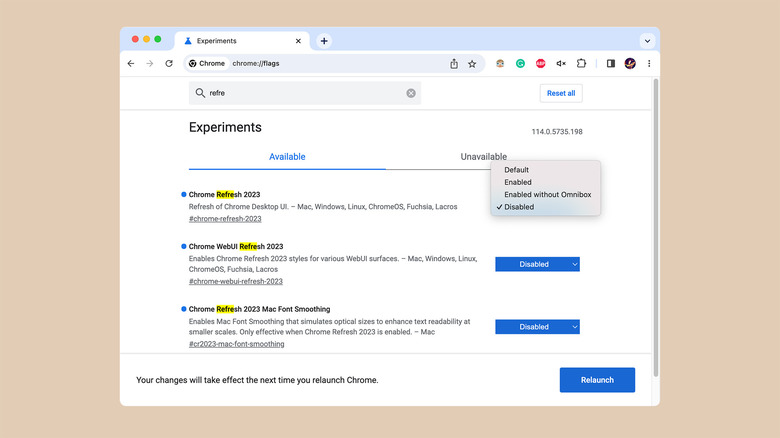Viewport: 780px width, 438px height.
Task: Expand the tab search chevron
Action: pos(647,41)
